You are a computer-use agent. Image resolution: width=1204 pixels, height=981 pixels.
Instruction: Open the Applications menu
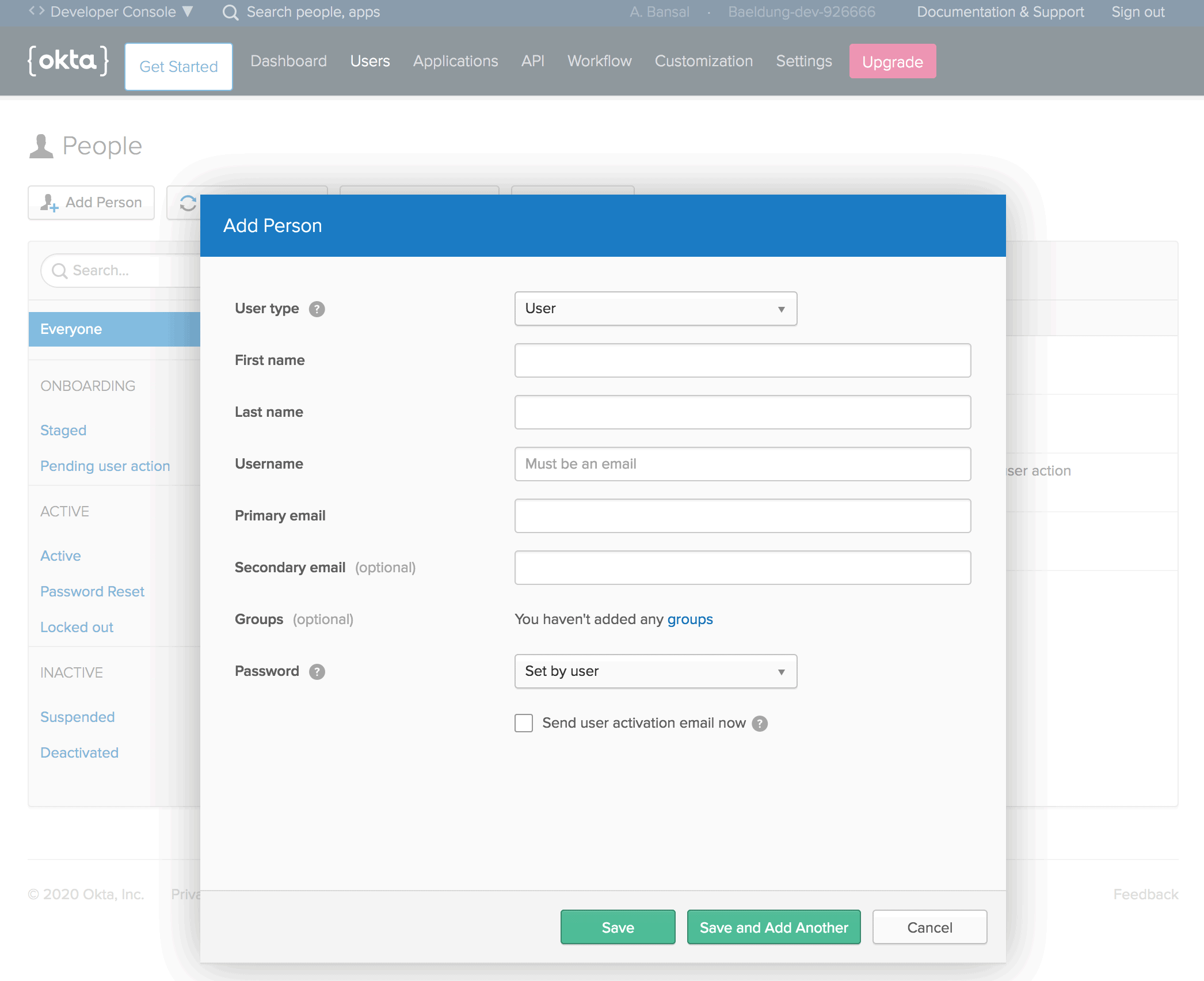[x=455, y=61]
